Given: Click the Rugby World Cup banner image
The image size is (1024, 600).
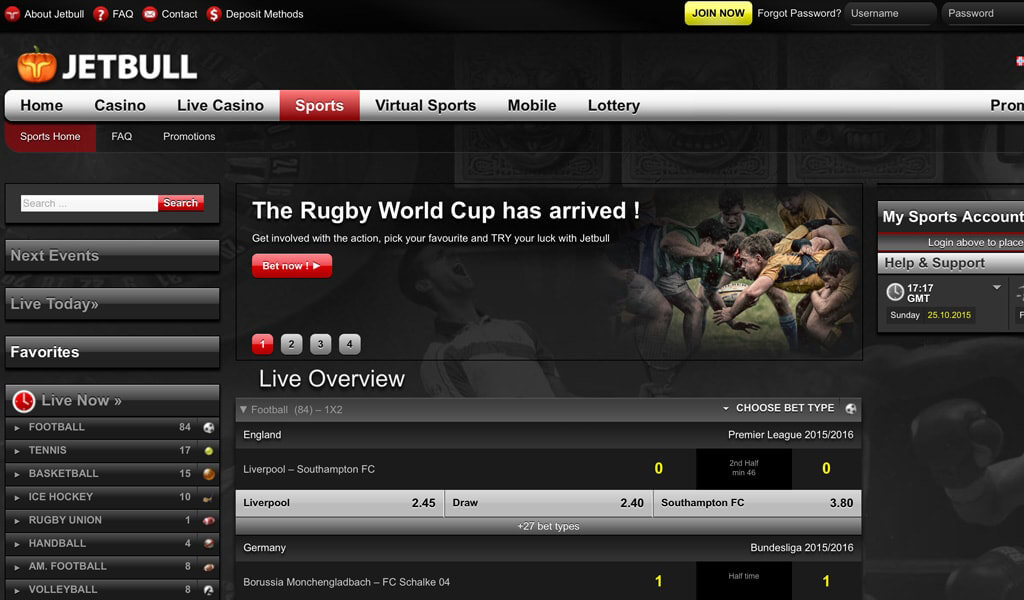Looking at the screenshot, I should (x=549, y=272).
